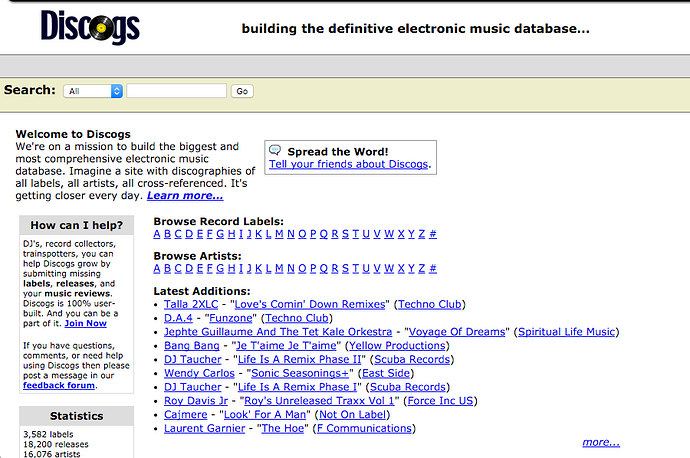The image size is (690, 458).
Task: Browse artists starting with W
Action: (x=389, y=268)
